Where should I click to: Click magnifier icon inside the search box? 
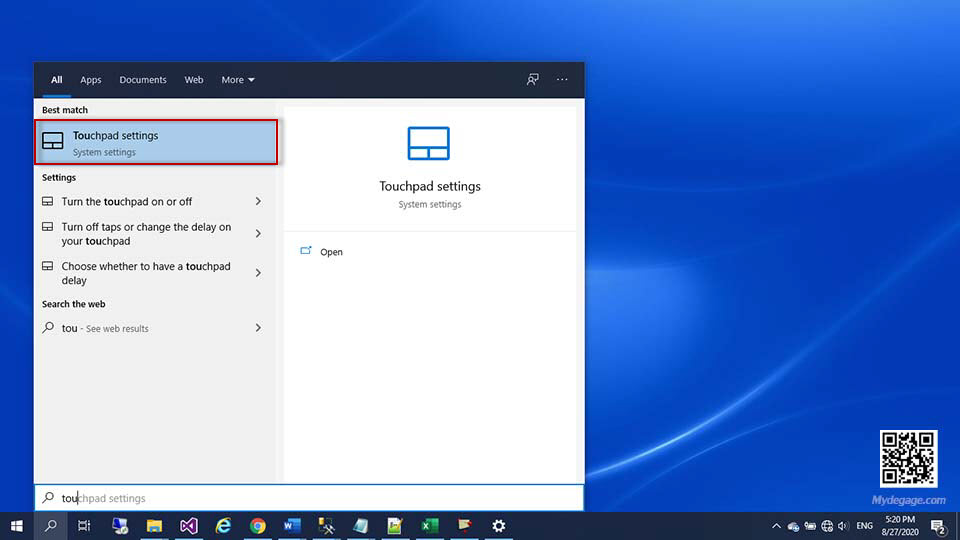point(48,498)
